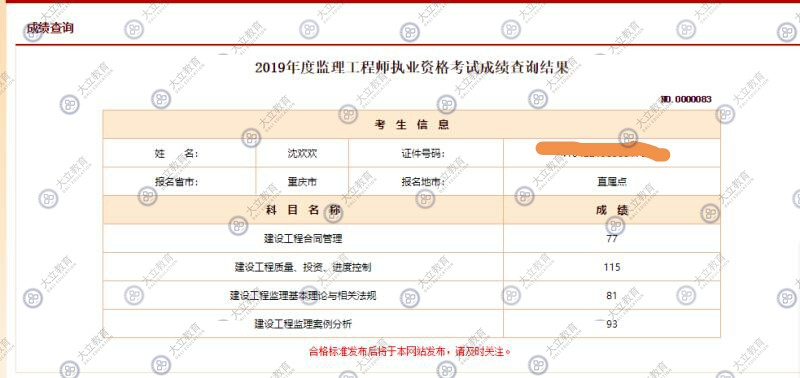Click the 姓名 label cell
Image resolution: width=800 pixels, height=378 pixels.
tap(179, 153)
